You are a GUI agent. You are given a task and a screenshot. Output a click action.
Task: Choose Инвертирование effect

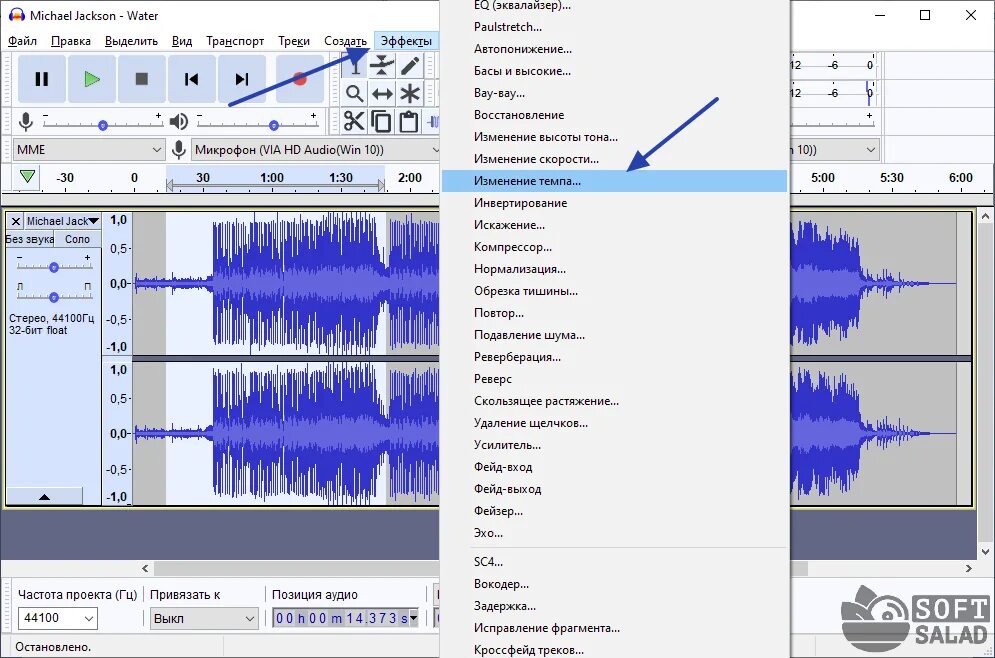[614, 203]
